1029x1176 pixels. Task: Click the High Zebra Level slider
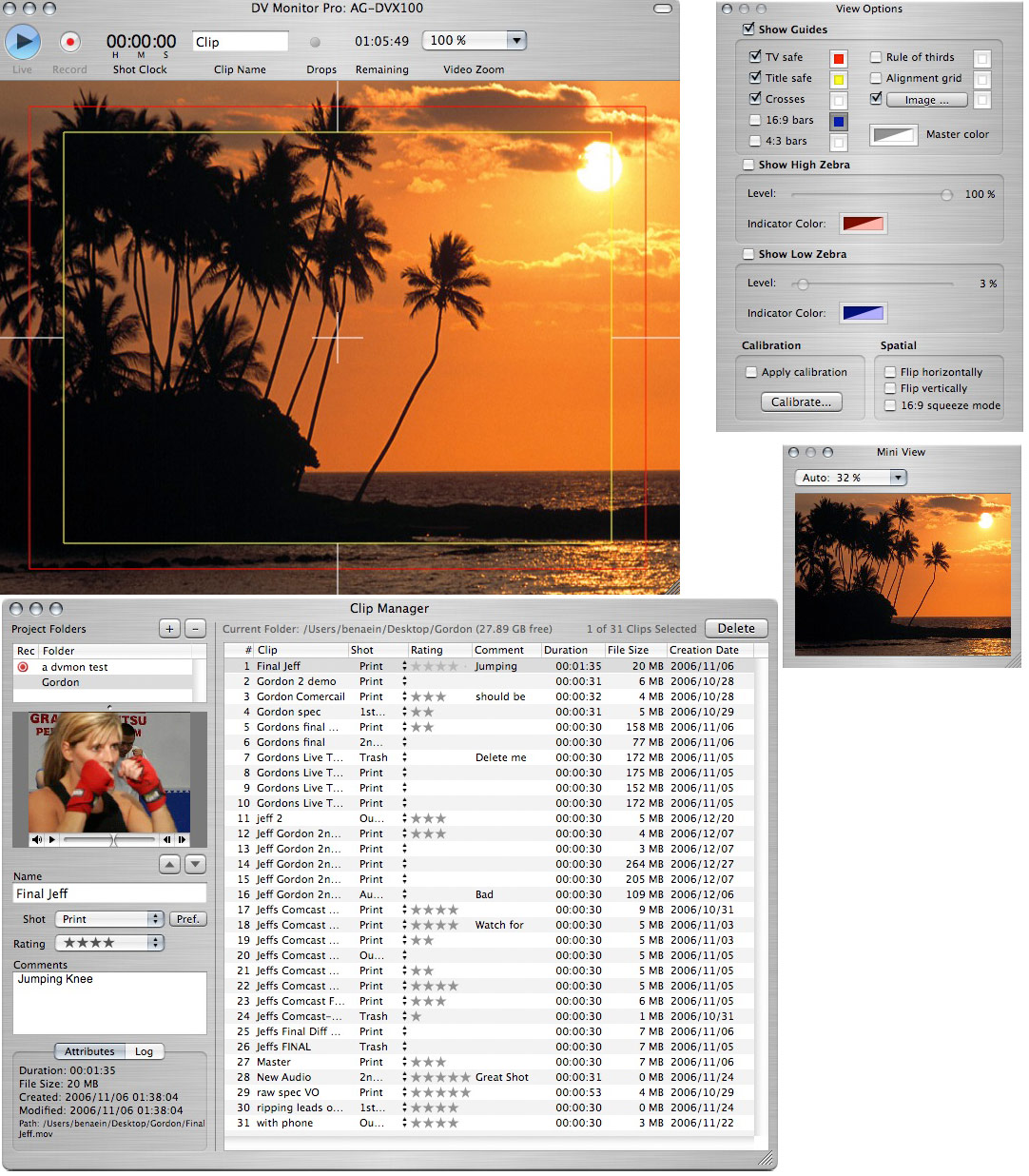[x=870, y=194]
